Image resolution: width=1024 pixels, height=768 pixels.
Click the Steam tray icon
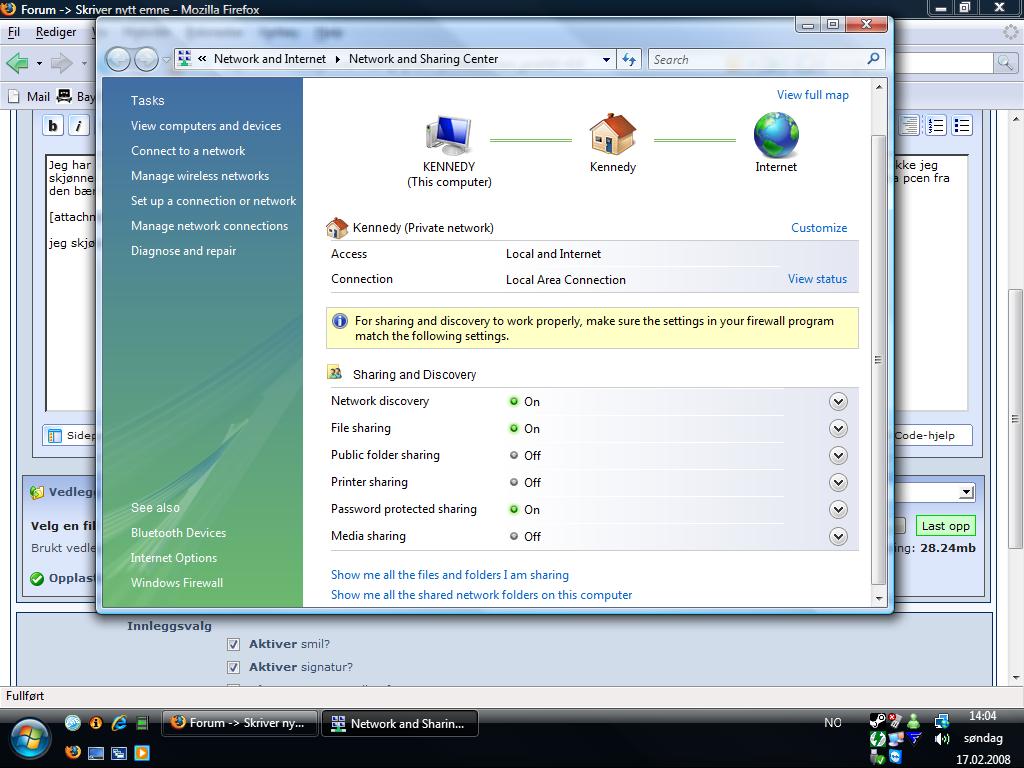[x=878, y=721]
